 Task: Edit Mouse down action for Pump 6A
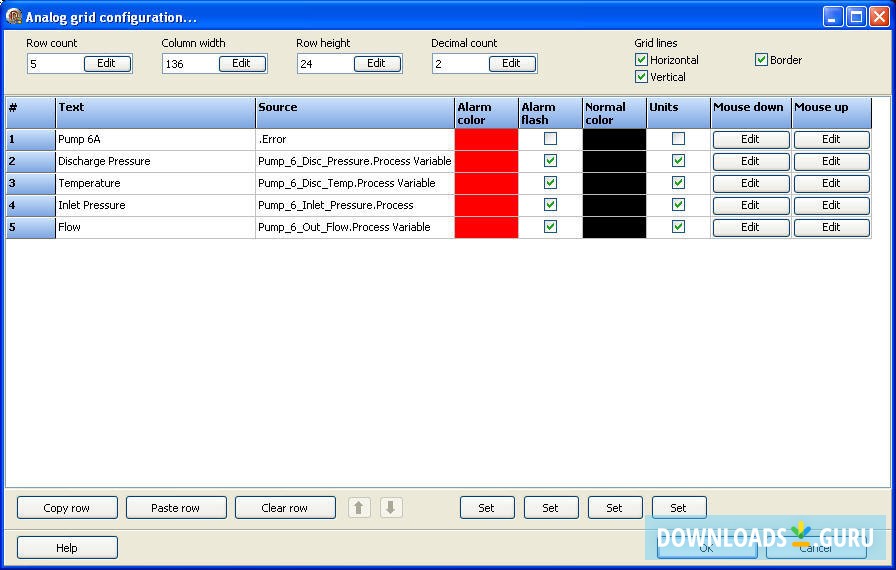click(751, 139)
